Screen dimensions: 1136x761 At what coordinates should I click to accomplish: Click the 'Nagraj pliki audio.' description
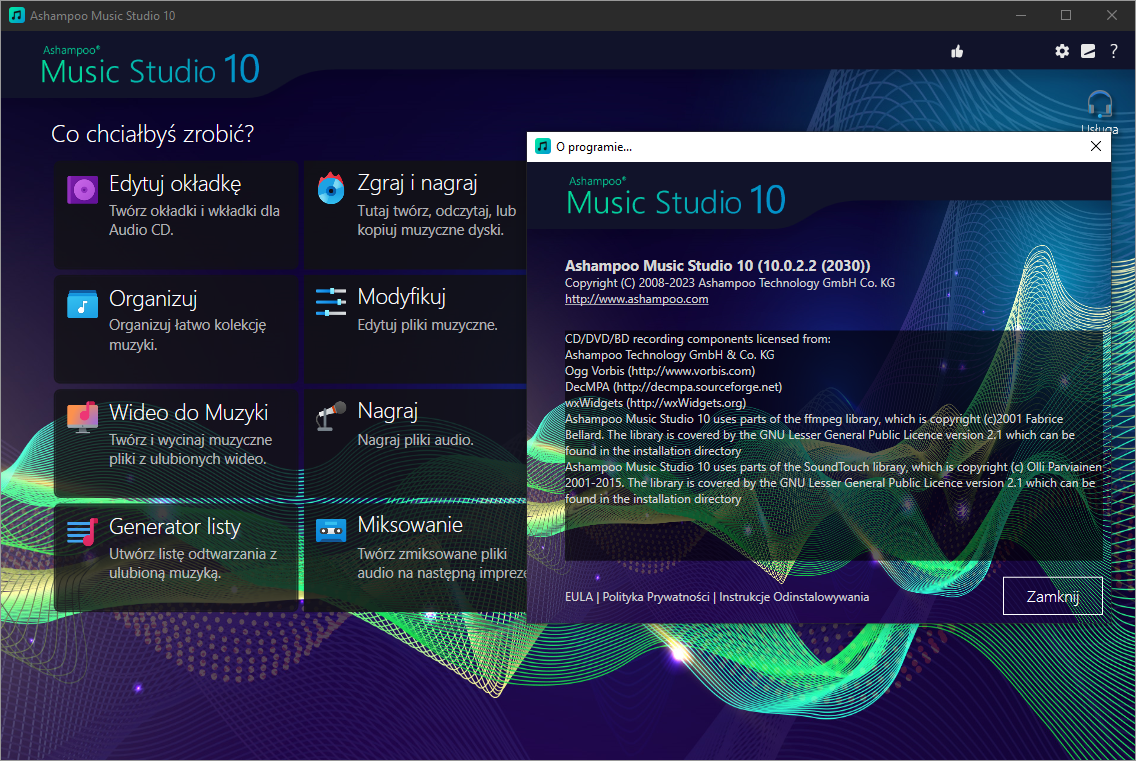point(415,440)
